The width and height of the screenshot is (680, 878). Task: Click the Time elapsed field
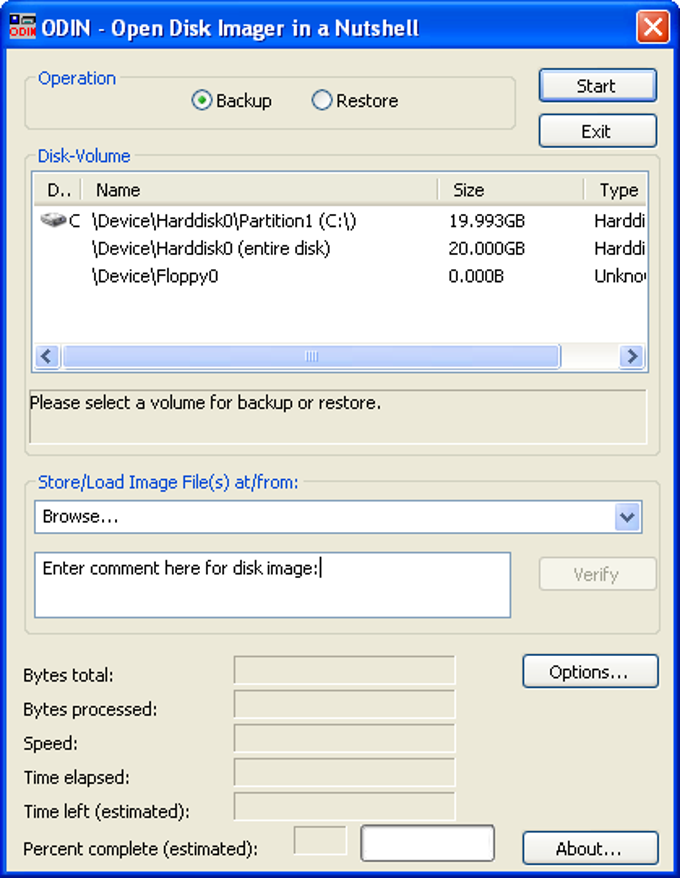click(344, 773)
